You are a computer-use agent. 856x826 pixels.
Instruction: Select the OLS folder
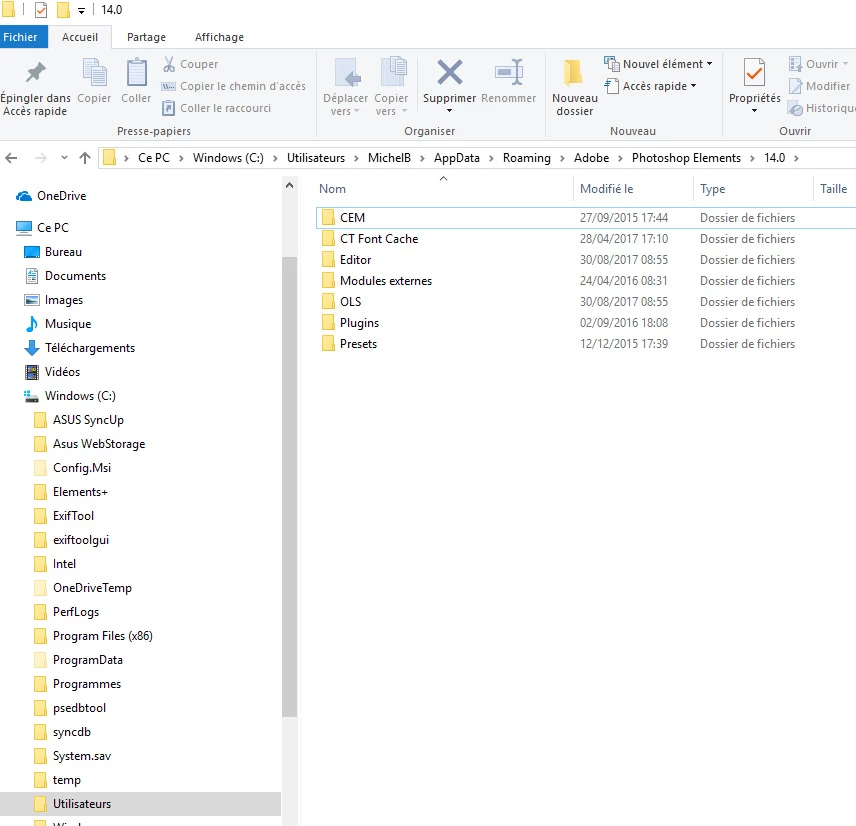click(586, 302)
